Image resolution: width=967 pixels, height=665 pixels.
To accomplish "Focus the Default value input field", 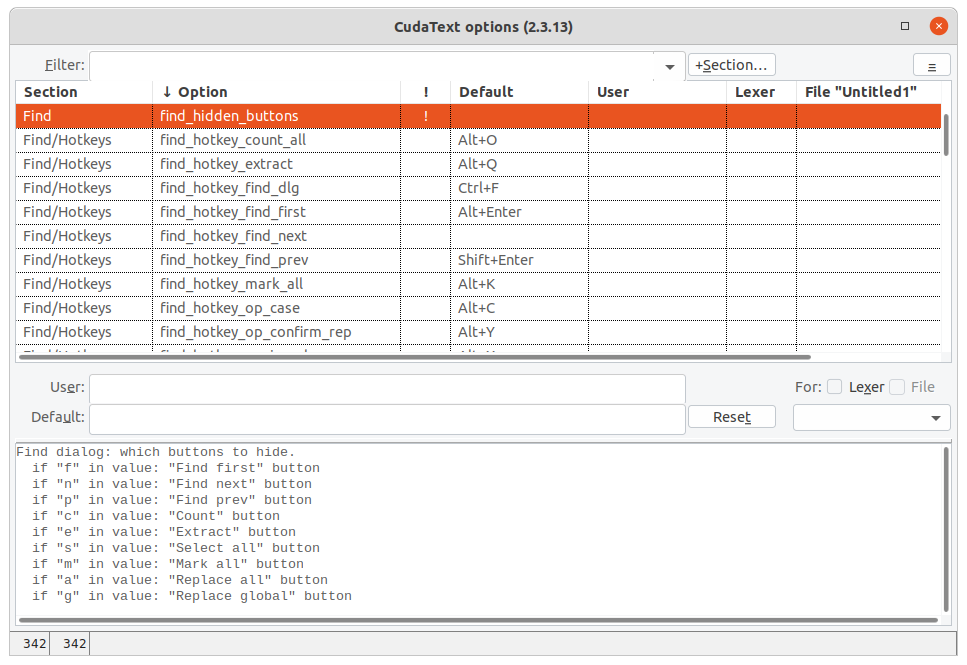I will click(x=387, y=419).
